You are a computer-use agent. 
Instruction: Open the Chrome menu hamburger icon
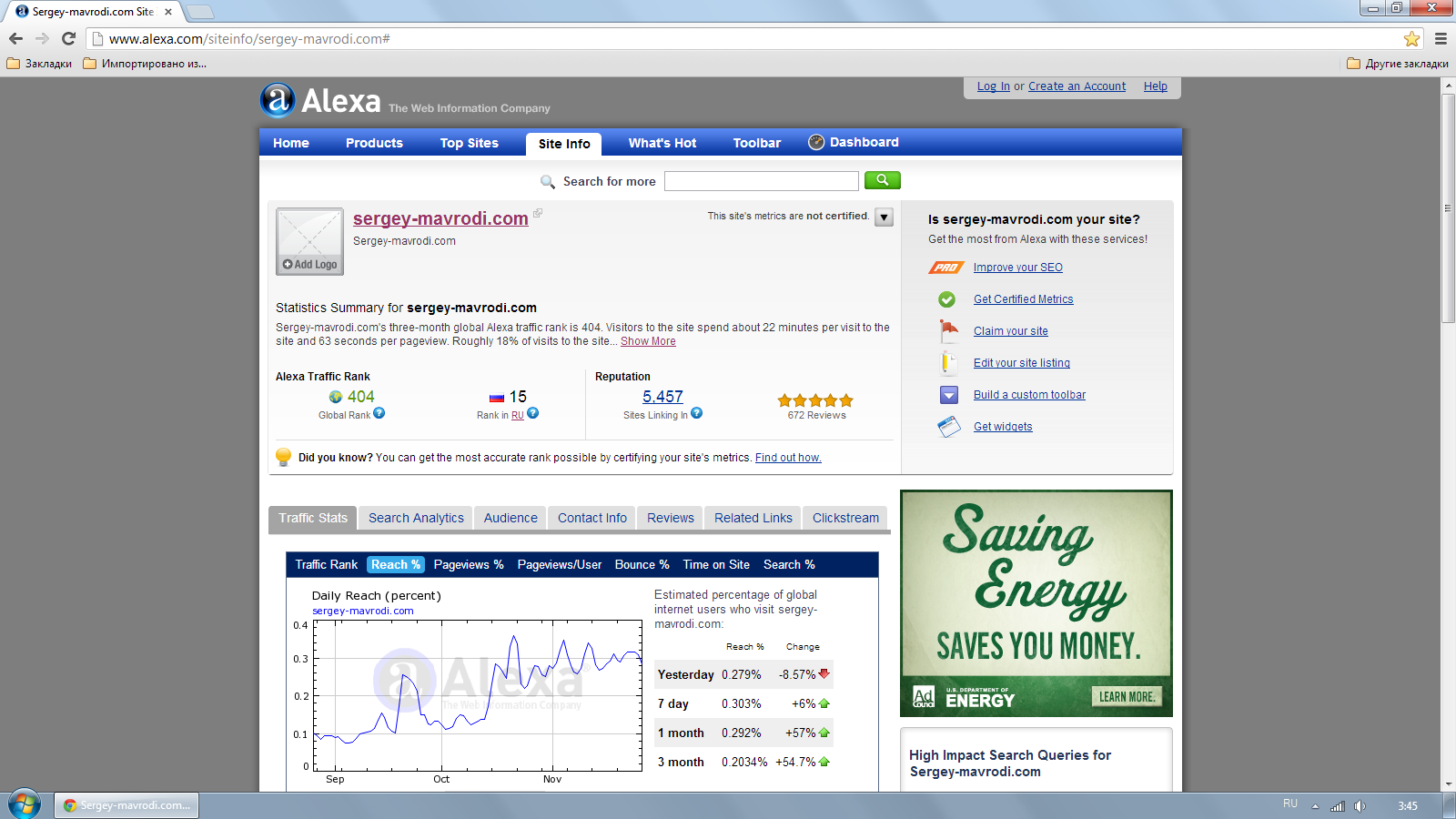point(1441,38)
